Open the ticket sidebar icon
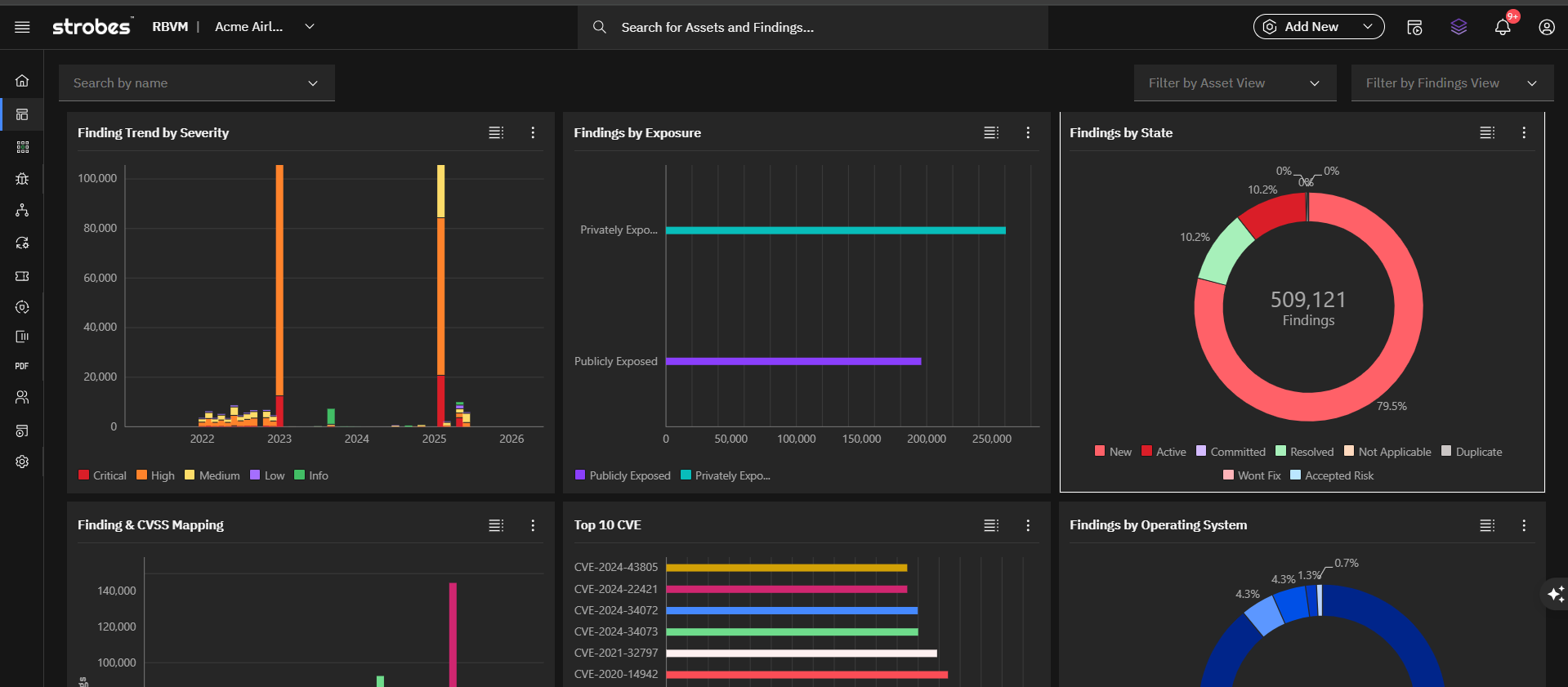 (22, 276)
